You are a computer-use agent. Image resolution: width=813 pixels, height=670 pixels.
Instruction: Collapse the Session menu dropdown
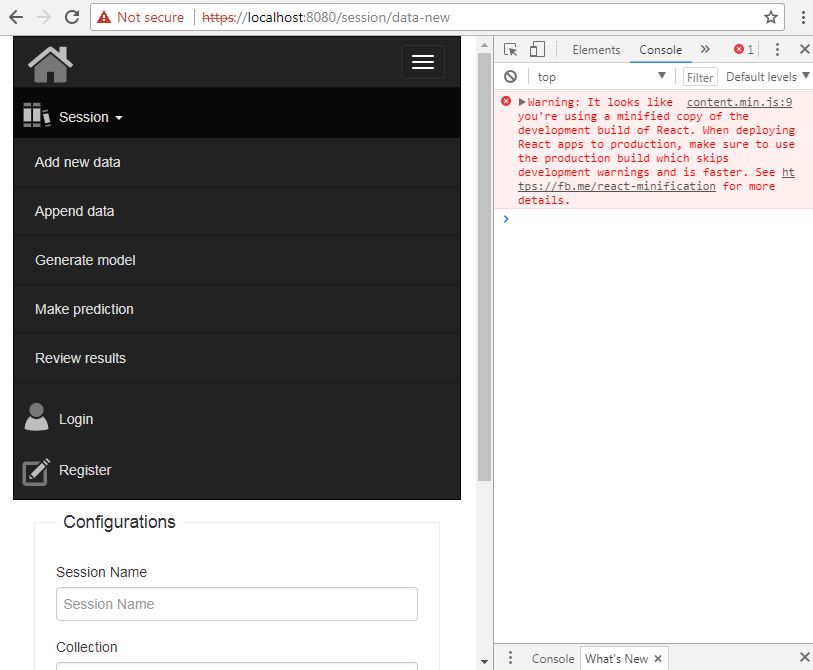pos(83,115)
